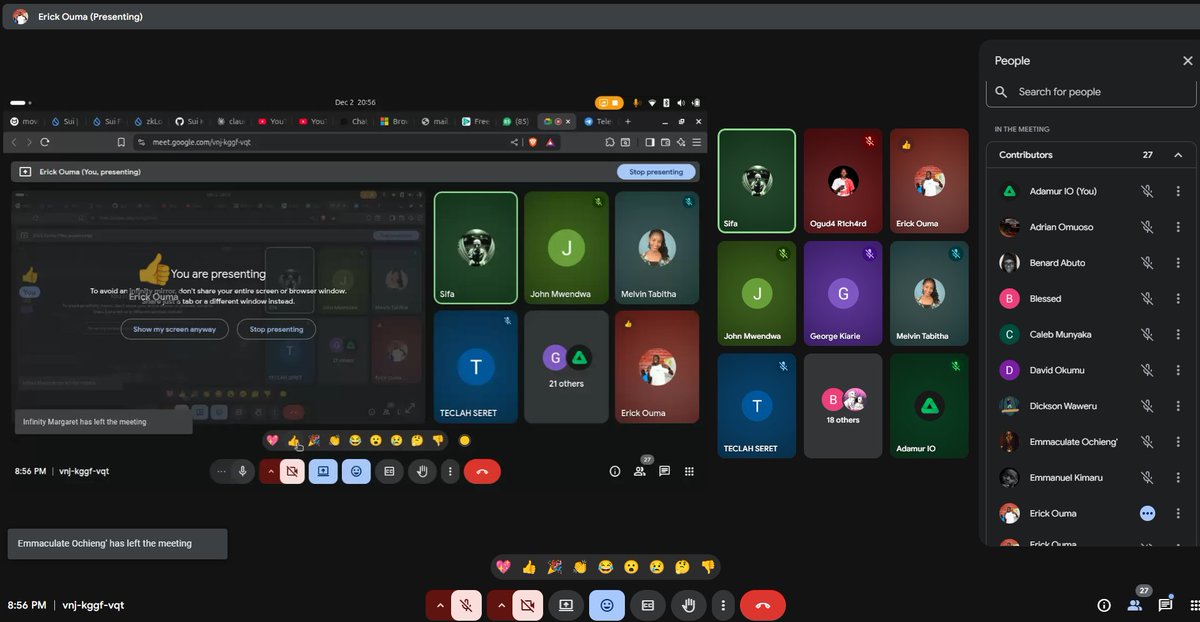Click the 'Dec 2 20:56' clock in system bar
Image resolution: width=1200 pixels, height=622 pixels.
[355, 102]
